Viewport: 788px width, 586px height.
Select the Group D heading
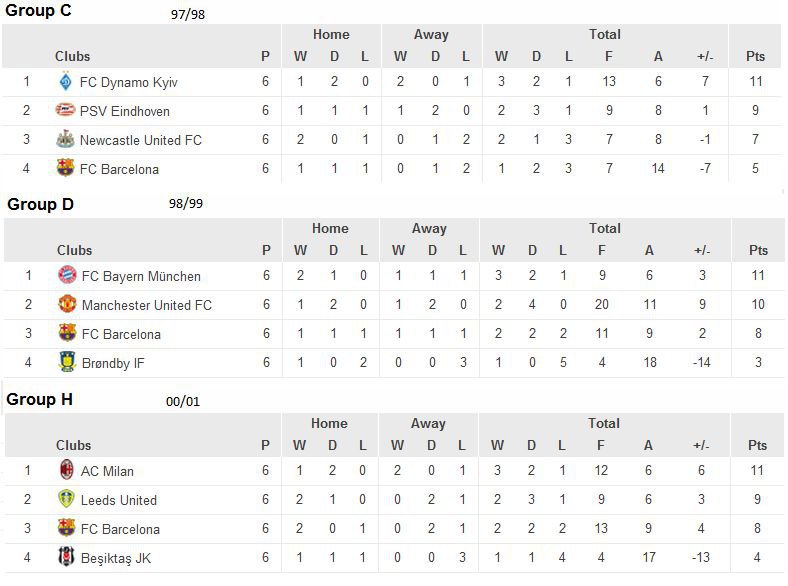point(40,204)
